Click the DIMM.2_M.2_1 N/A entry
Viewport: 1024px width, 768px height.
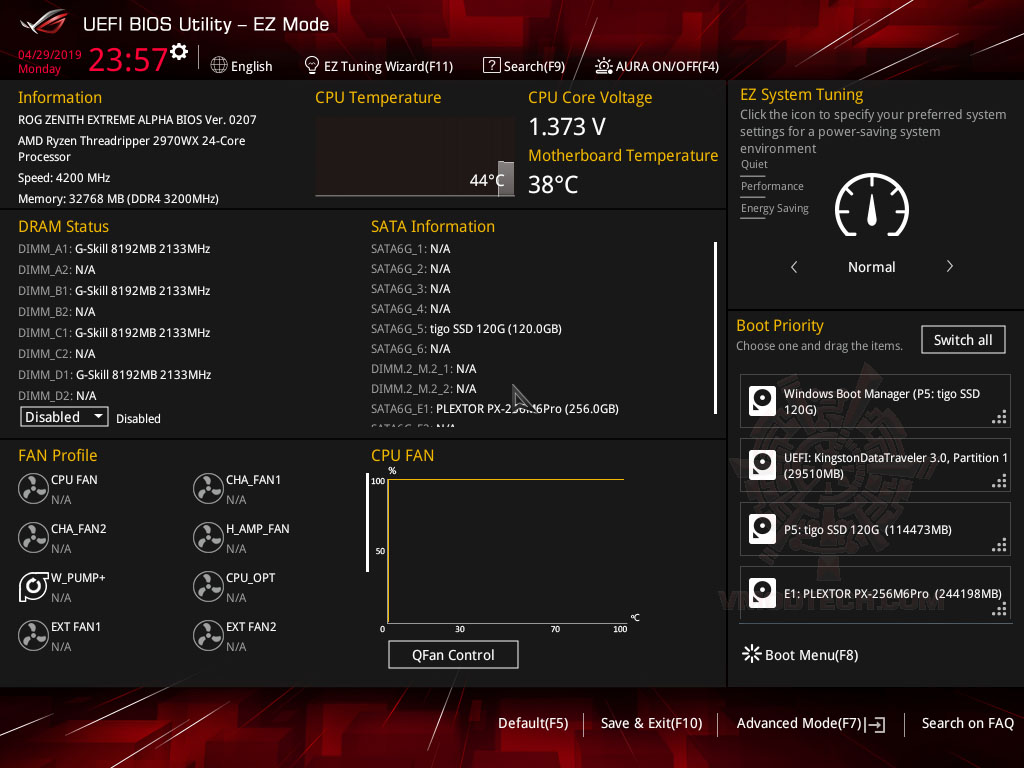tap(424, 368)
